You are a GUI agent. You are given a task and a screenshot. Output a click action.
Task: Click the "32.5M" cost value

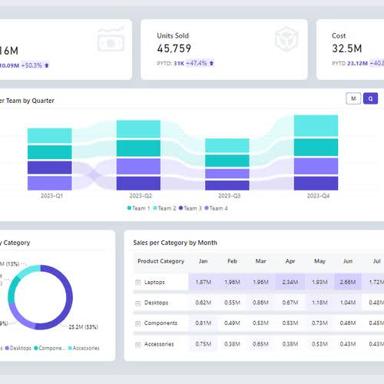[347, 49]
